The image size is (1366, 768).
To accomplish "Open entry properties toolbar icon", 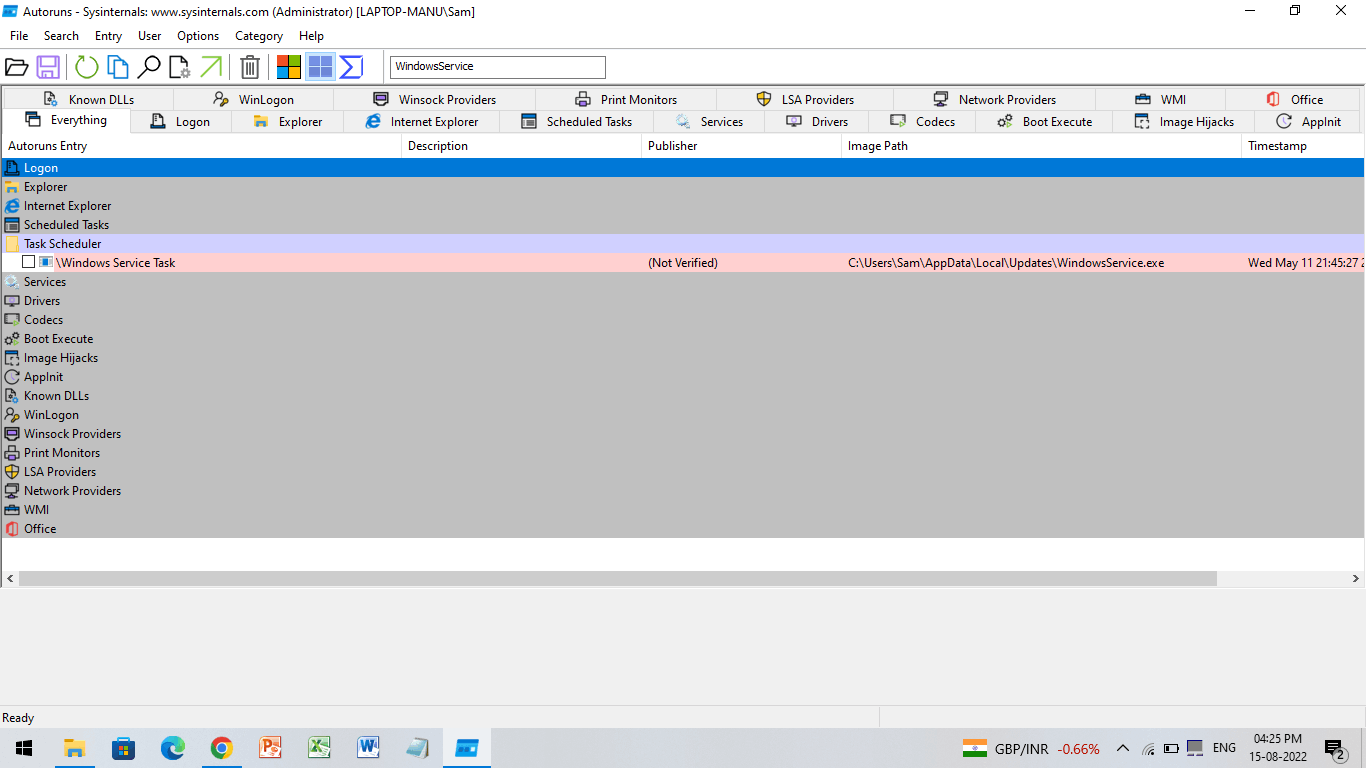I will coord(179,67).
